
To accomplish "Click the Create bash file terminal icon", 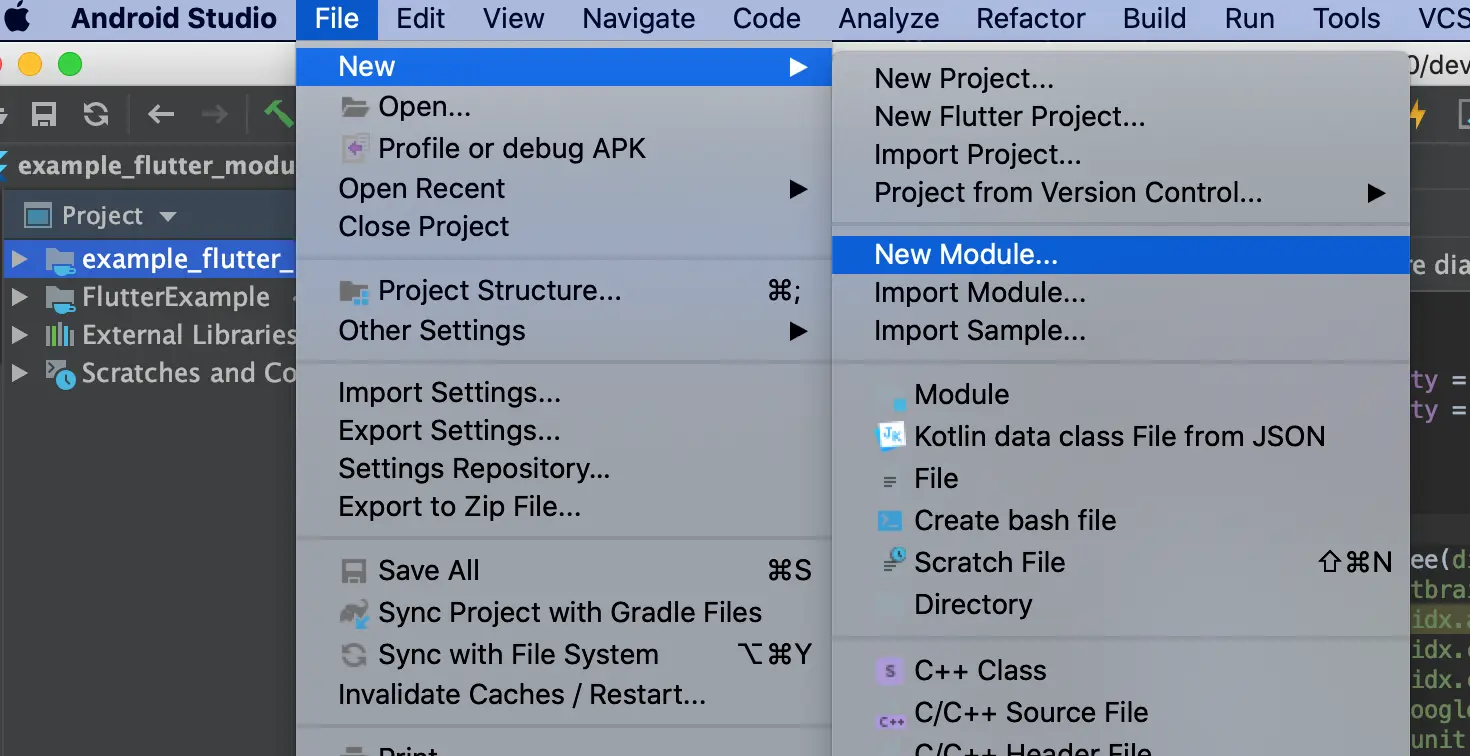I will 890,520.
